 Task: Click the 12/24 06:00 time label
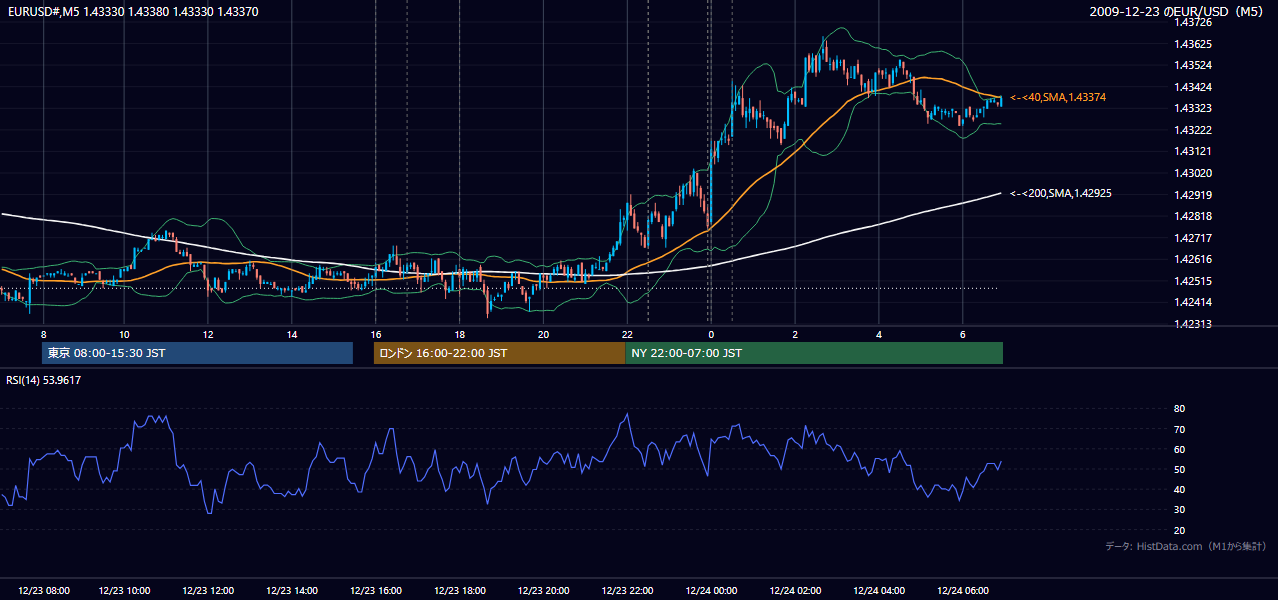963,591
